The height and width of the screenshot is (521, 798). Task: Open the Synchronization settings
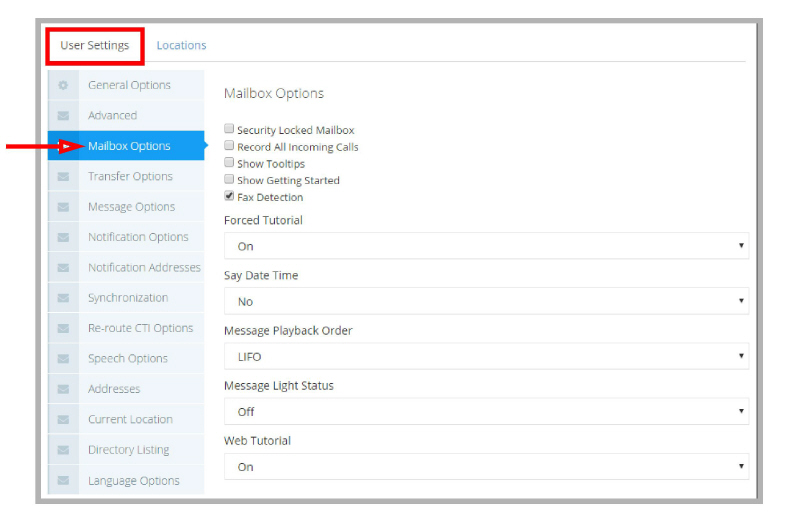pyautogui.click(x=126, y=298)
